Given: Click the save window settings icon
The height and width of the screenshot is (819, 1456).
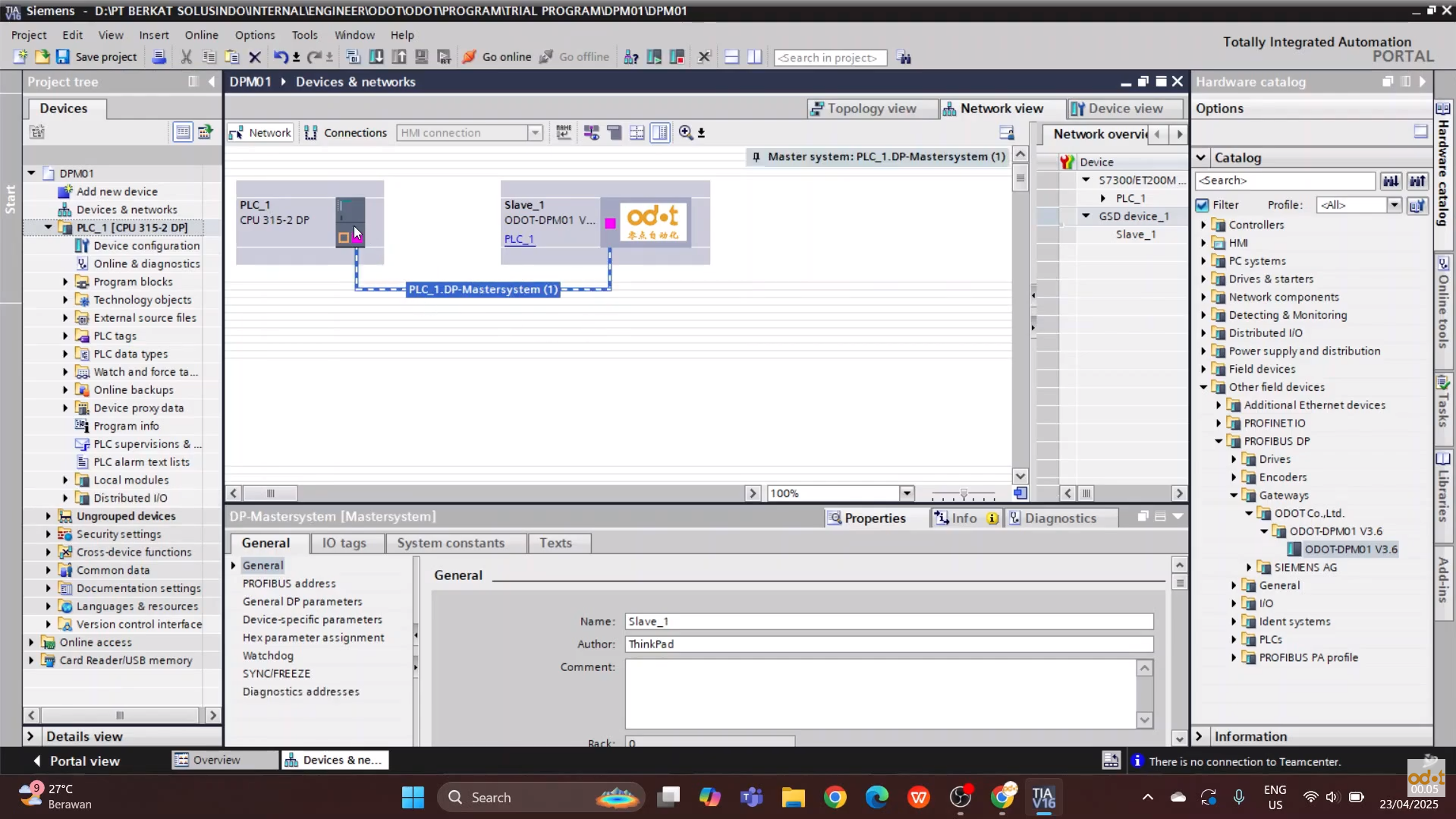Looking at the screenshot, I should [x=1007, y=133].
